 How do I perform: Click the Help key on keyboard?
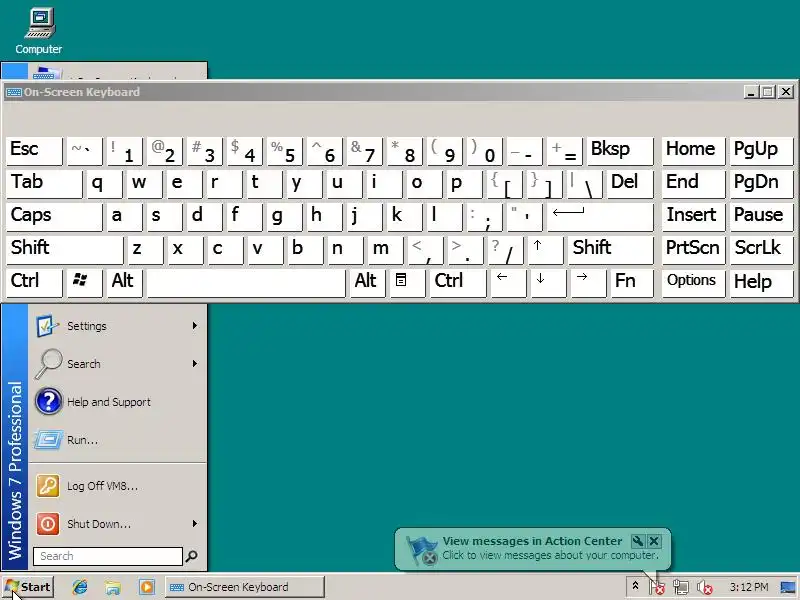click(761, 282)
